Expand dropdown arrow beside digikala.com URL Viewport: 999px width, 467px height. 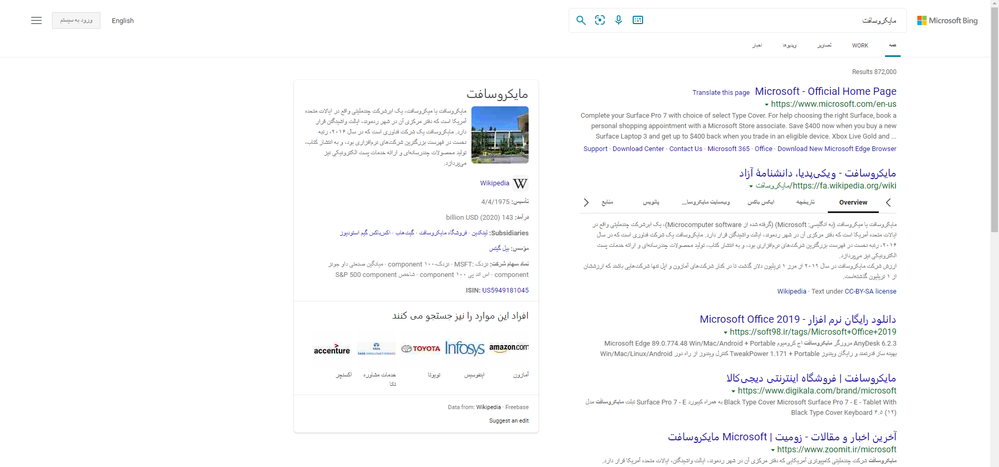734,391
